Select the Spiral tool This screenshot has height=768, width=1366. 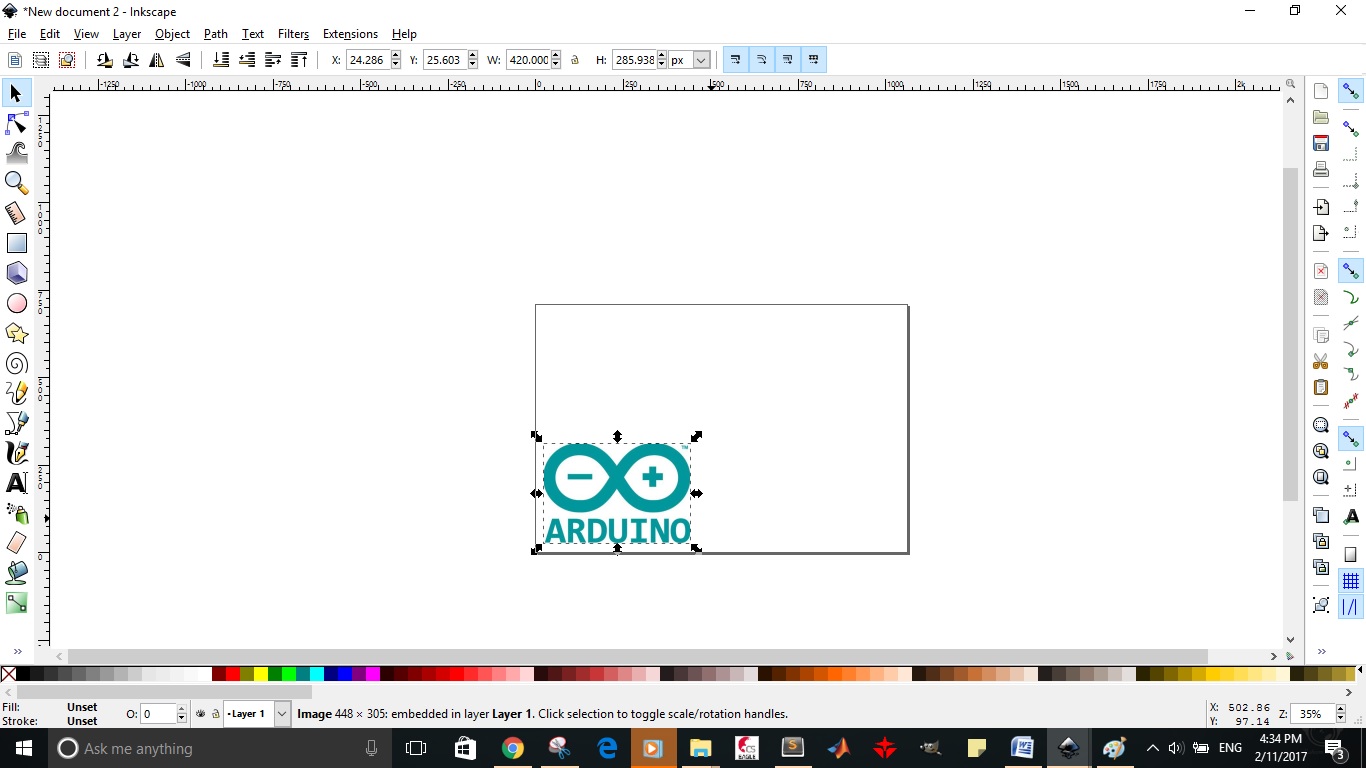(x=17, y=363)
